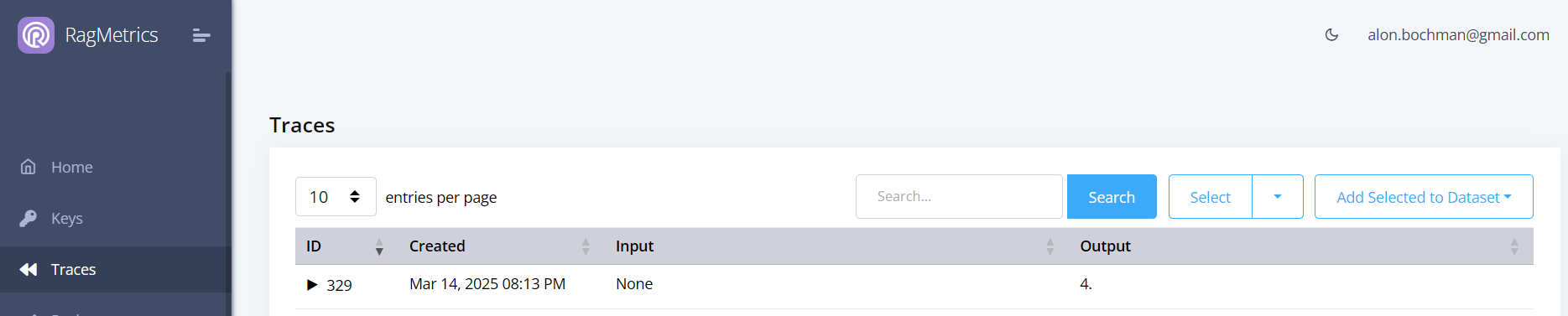
Task: Click the RagMetrics logo icon
Action: click(36, 35)
